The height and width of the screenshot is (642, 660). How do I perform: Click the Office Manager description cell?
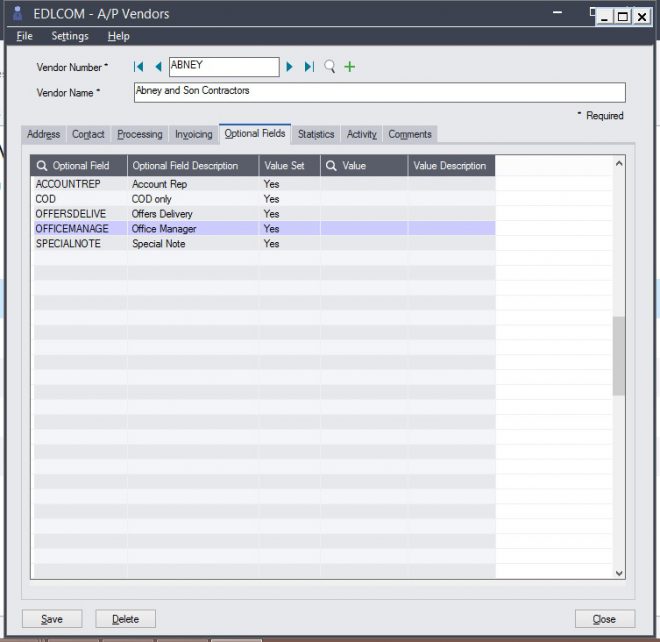click(x=193, y=229)
